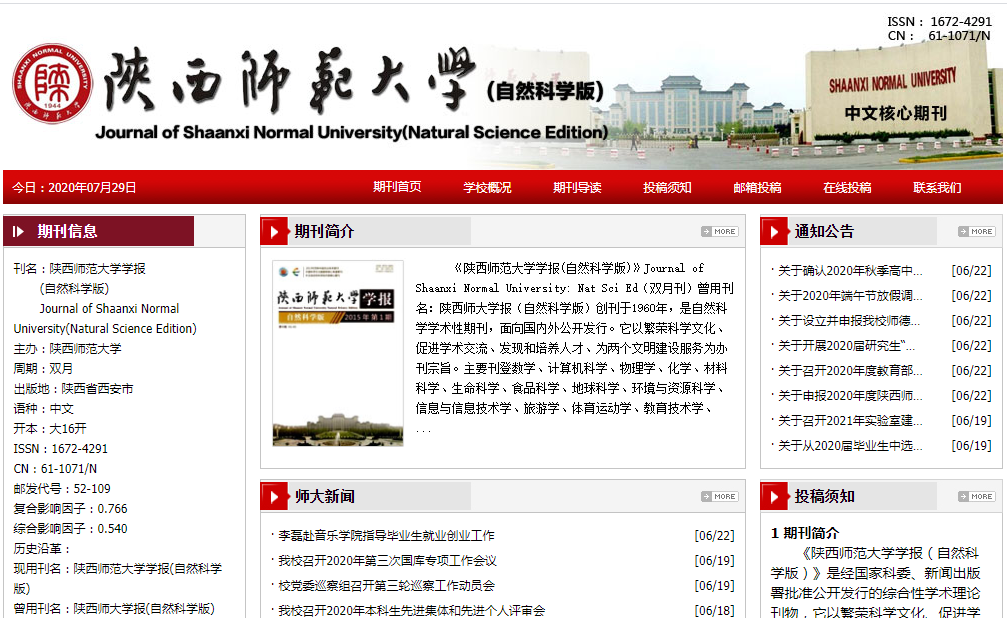This screenshot has height=618, width=1007.
Task: Click the red arrow icon beside 师大新闻
Action: tap(274, 497)
